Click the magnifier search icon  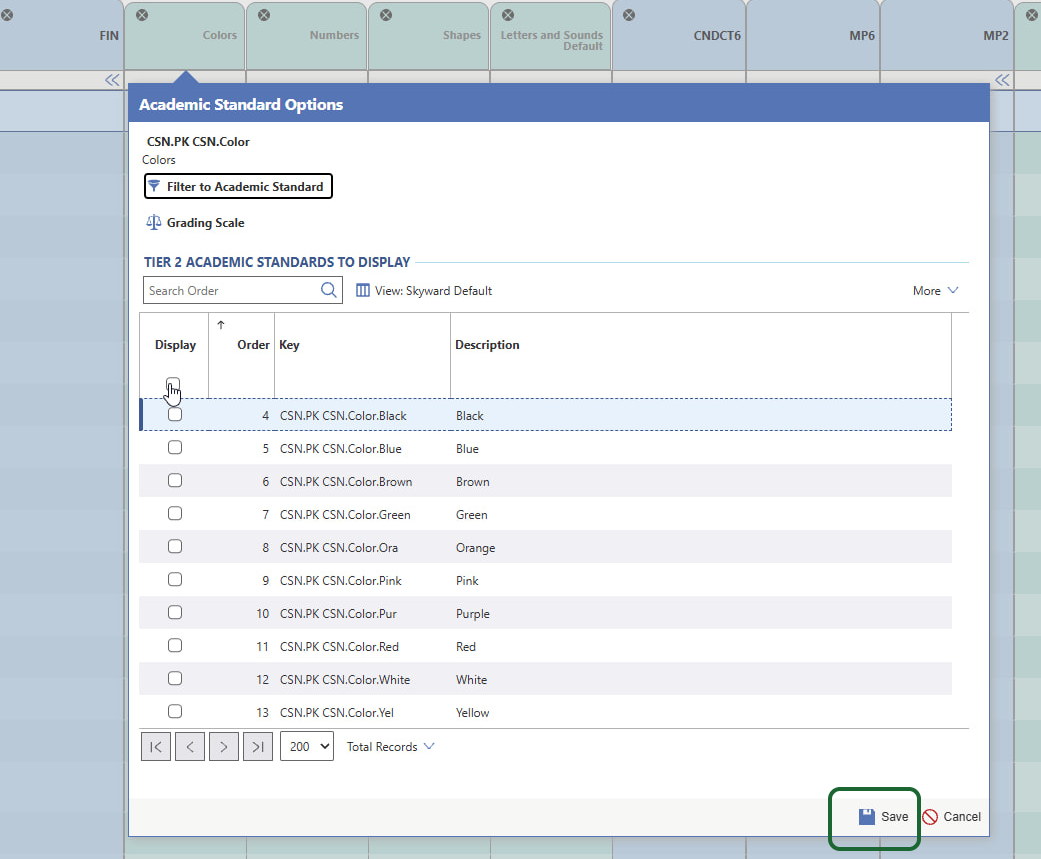[329, 290]
